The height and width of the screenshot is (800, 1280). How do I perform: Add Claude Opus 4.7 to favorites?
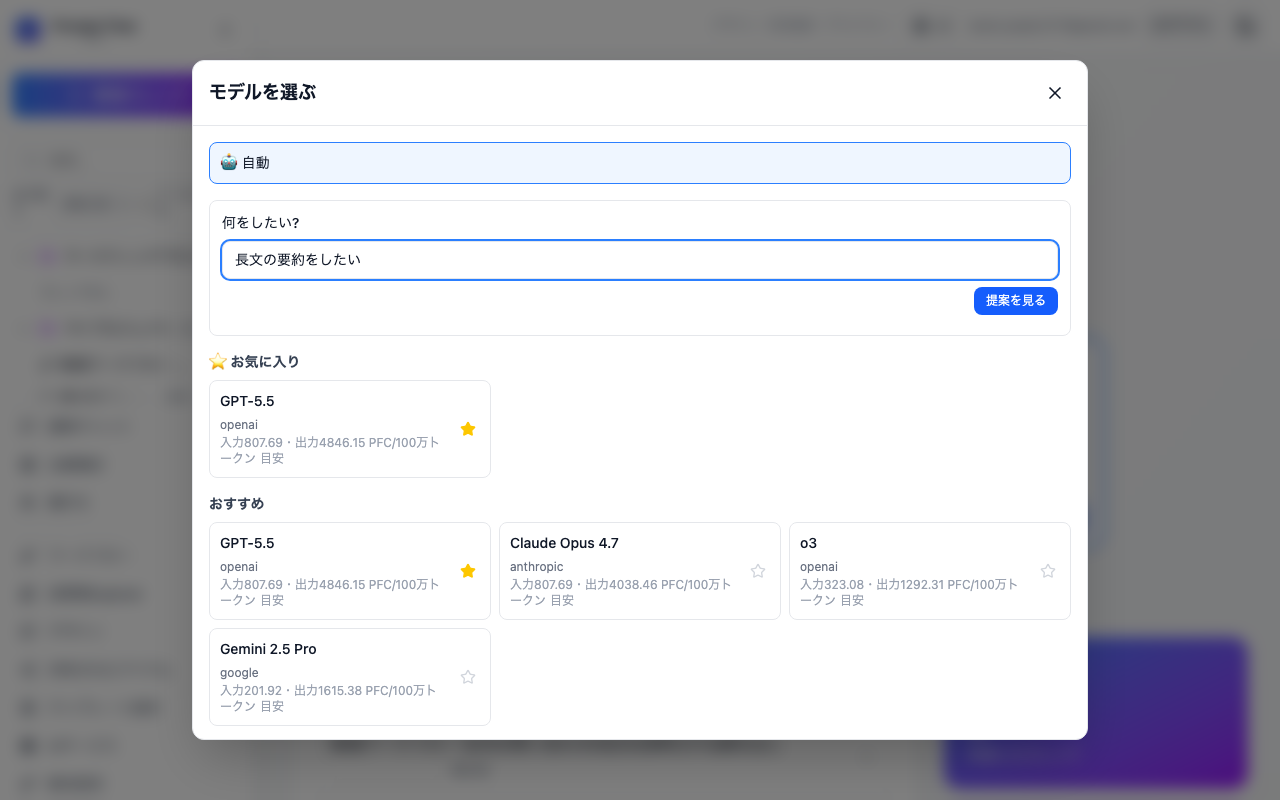758,571
